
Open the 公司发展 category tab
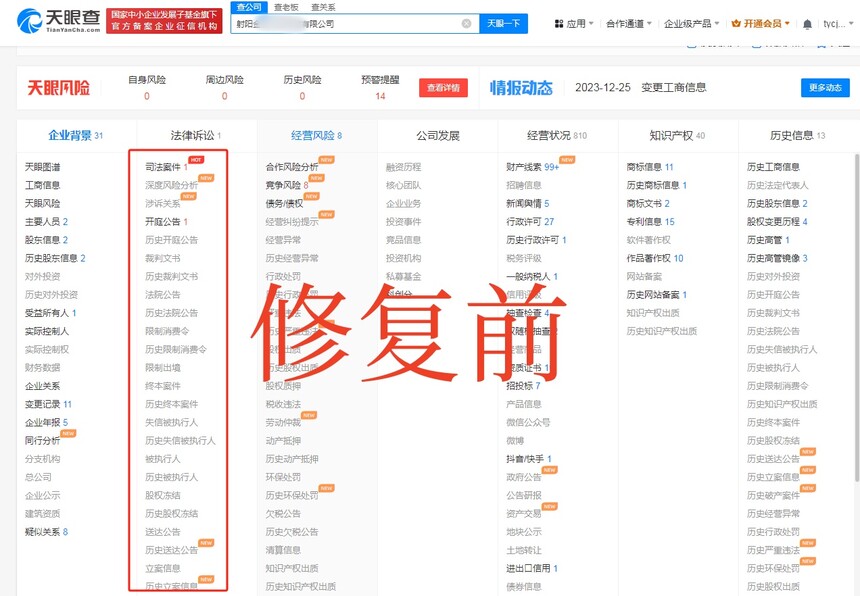click(437, 135)
